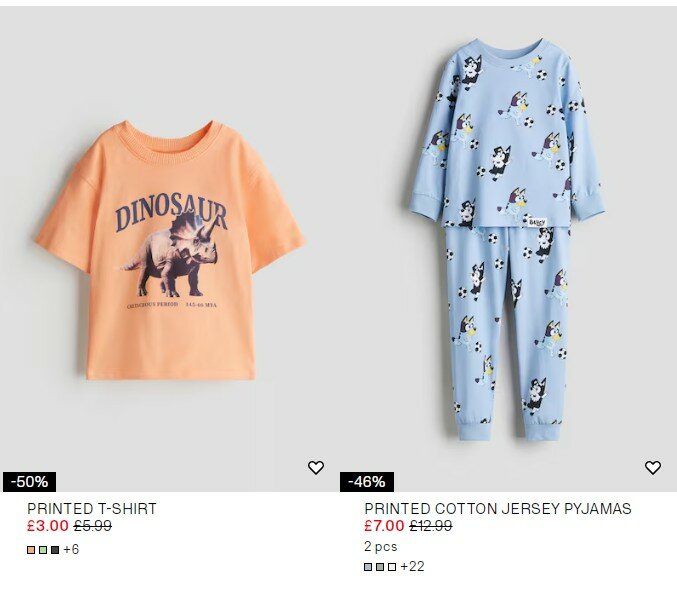The height and width of the screenshot is (590, 677).
Task: Click the crossed-out £12.99 original price
Action: (x=431, y=526)
